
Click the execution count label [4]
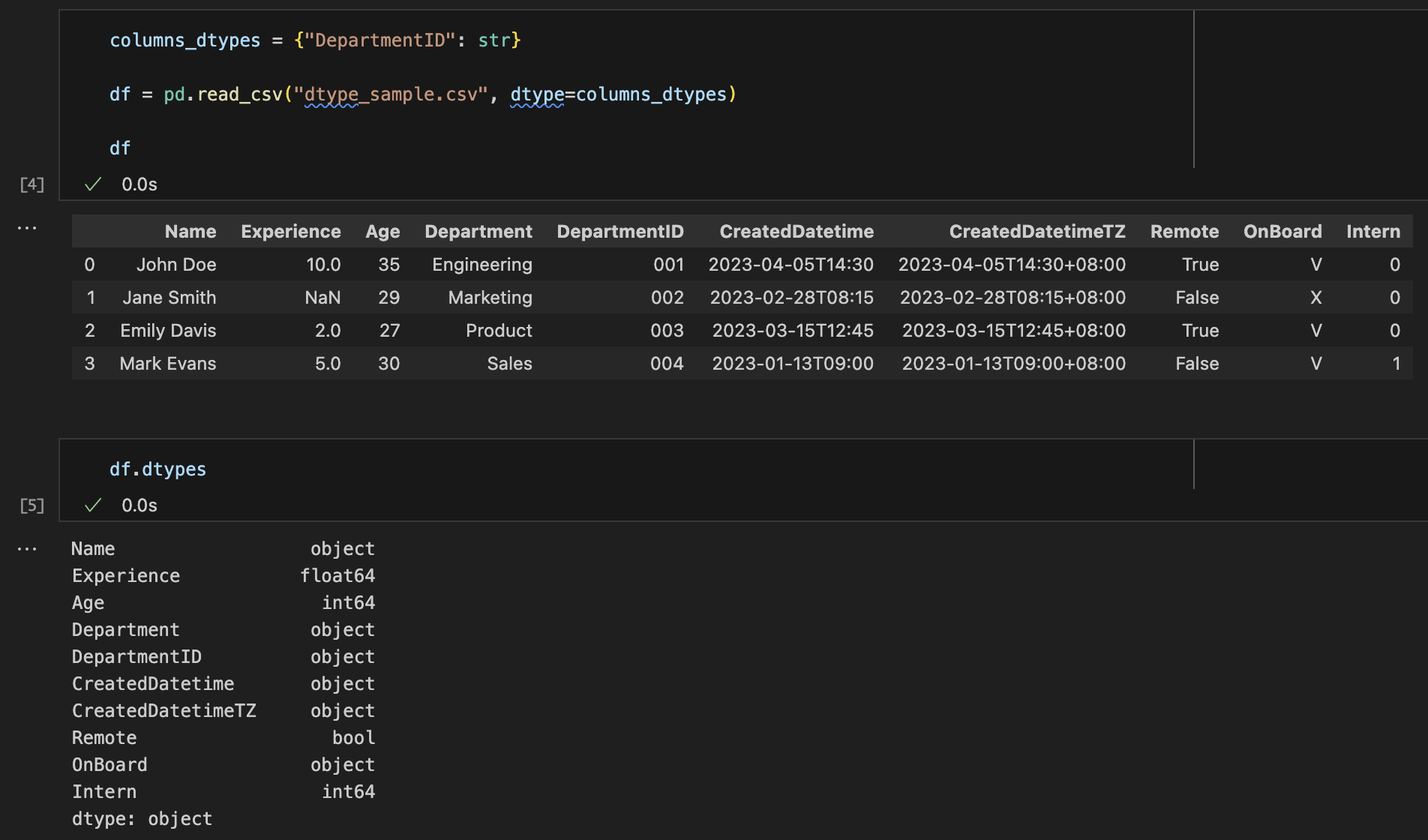(x=32, y=184)
